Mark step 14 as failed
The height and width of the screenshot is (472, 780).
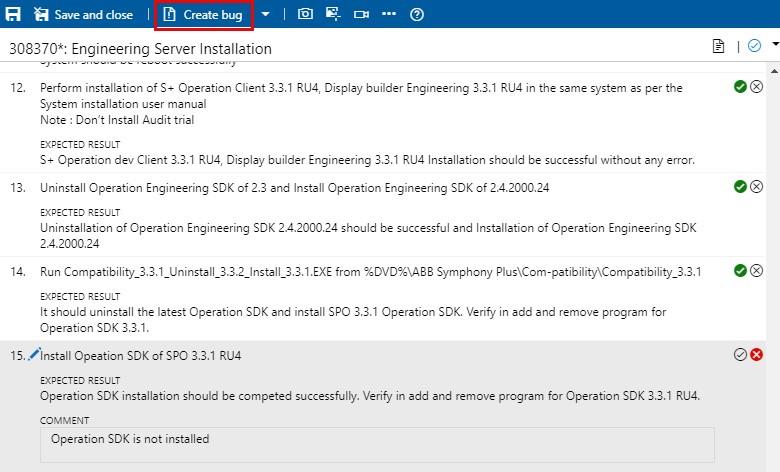pos(757,271)
